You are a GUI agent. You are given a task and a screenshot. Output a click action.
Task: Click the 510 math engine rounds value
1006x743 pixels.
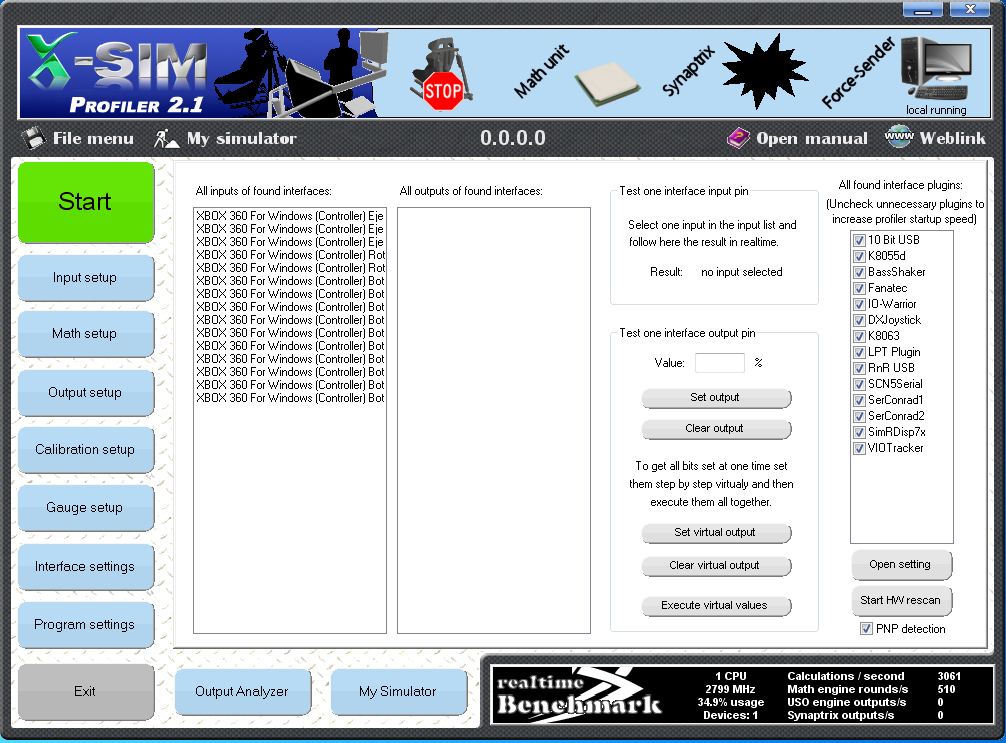tap(946, 689)
